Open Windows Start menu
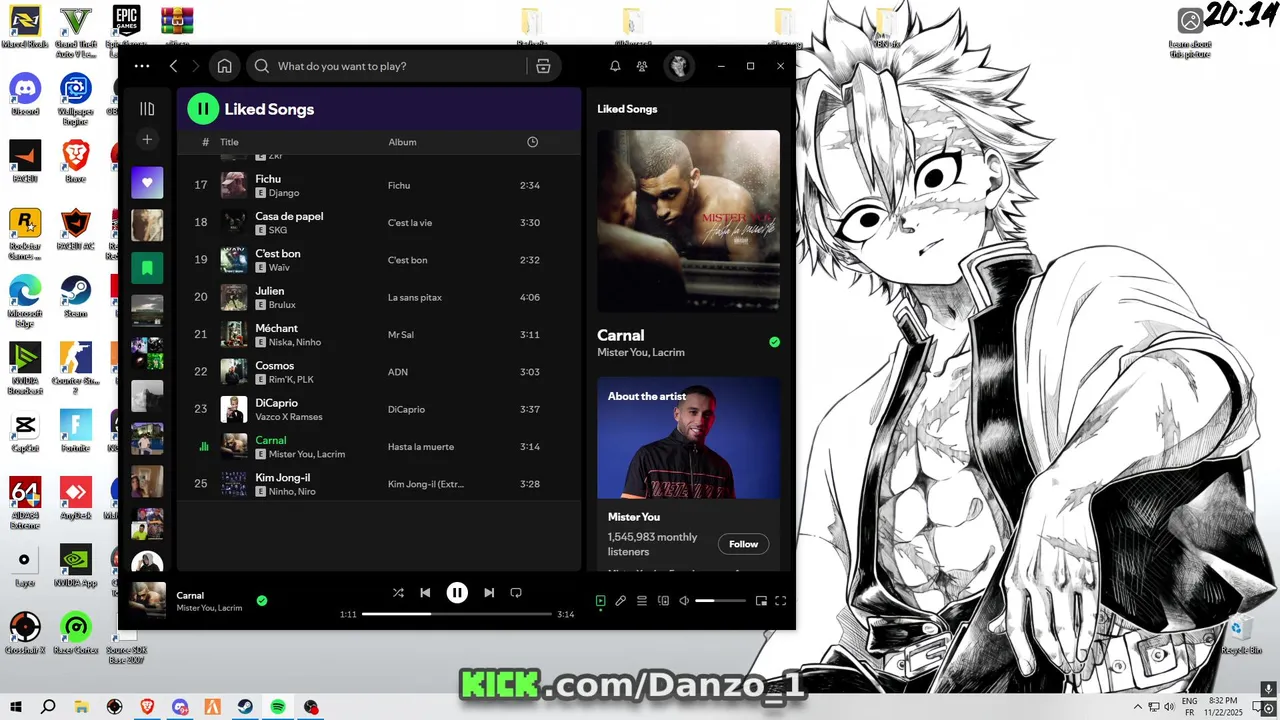This screenshot has height=720, width=1280. (x=16, y=707)
